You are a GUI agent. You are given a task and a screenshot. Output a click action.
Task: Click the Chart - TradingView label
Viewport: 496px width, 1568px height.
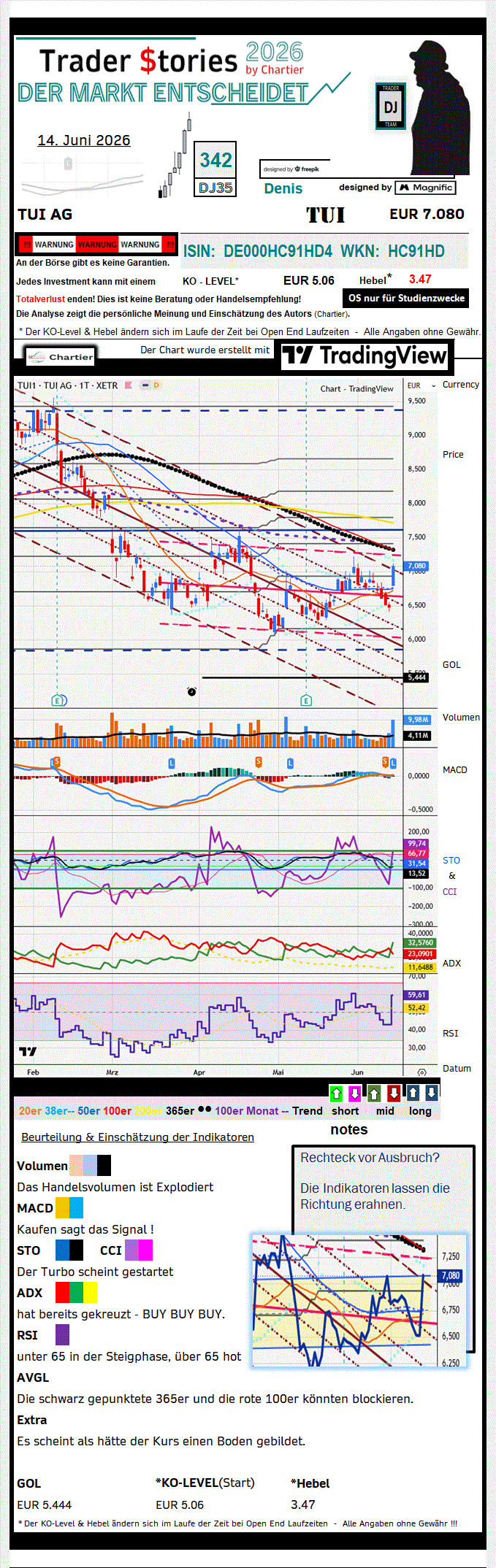356,389
